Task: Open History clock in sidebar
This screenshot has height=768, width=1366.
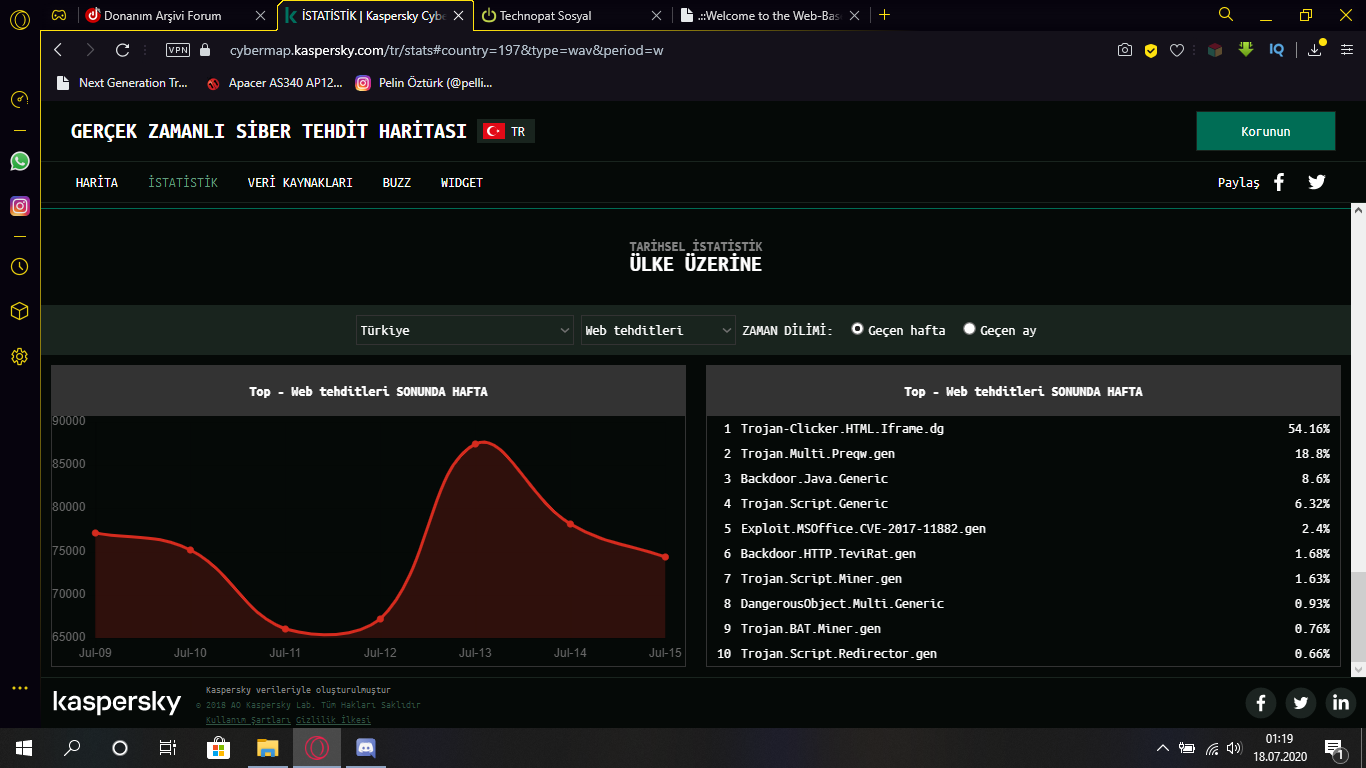Action: point(19,267)
